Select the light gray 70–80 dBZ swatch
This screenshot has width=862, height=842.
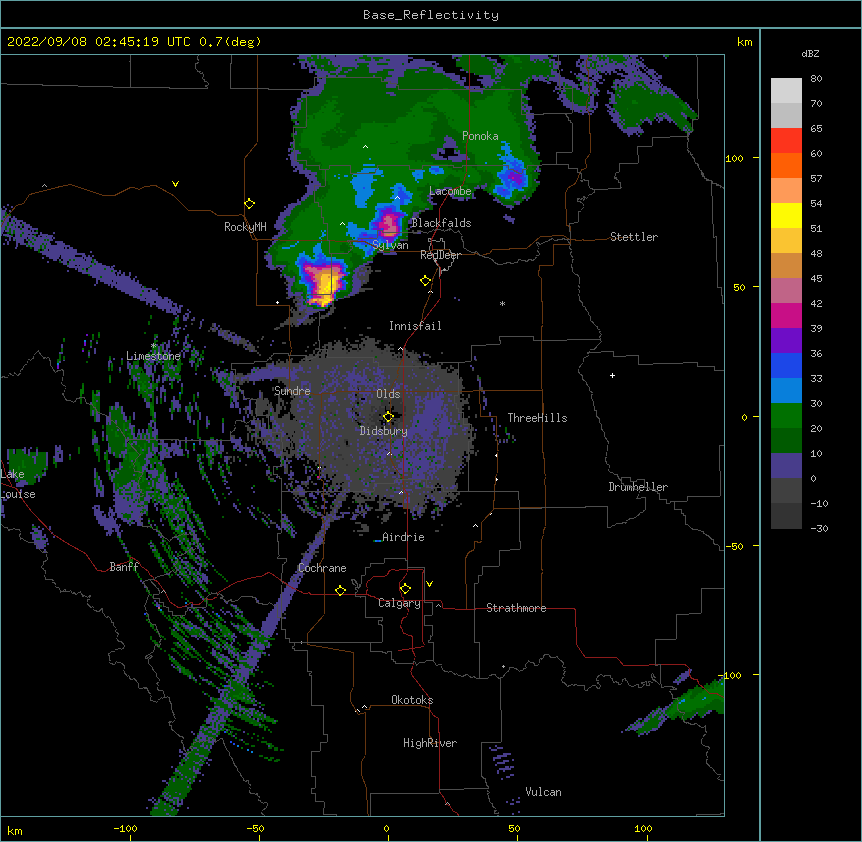click(x=786, y=91)
